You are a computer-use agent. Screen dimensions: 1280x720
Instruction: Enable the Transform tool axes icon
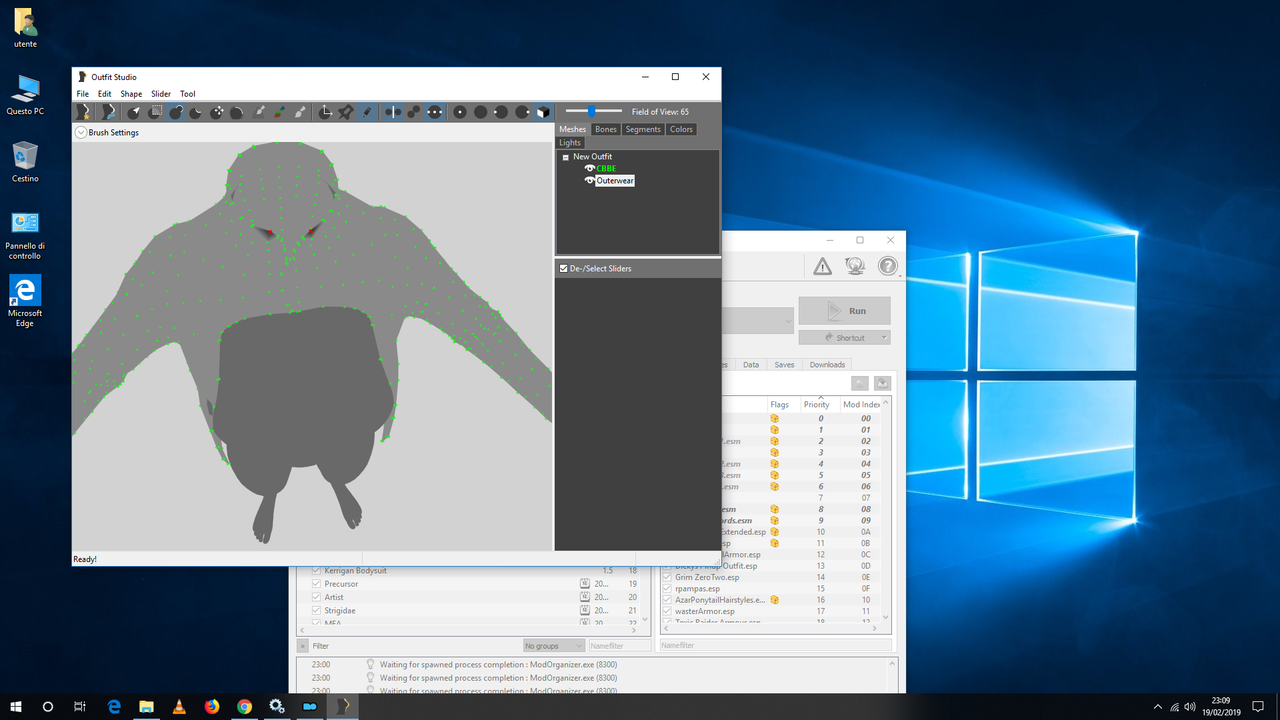coord(325,112)
